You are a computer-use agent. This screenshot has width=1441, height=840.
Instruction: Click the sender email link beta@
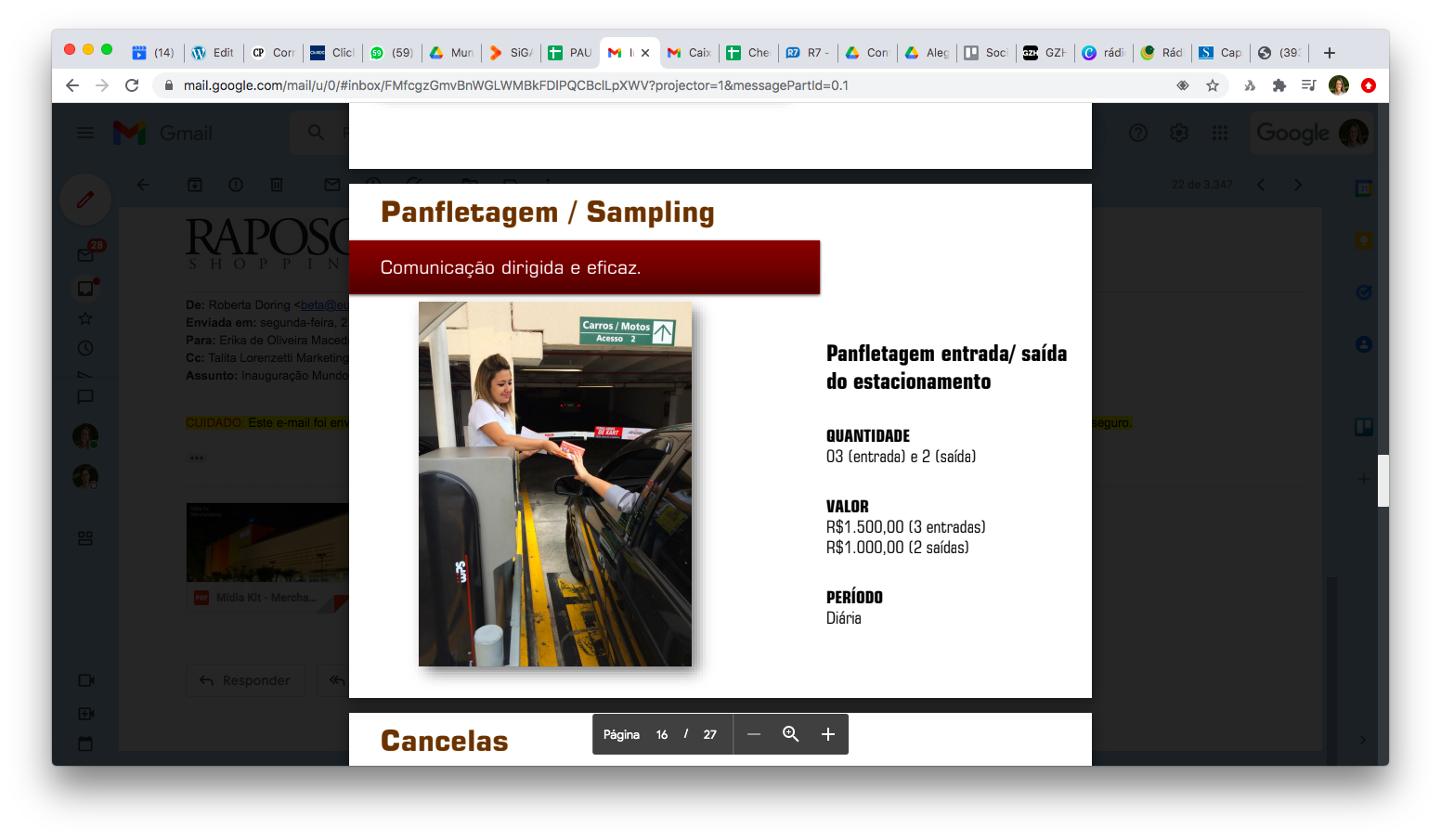coord(324,304)
